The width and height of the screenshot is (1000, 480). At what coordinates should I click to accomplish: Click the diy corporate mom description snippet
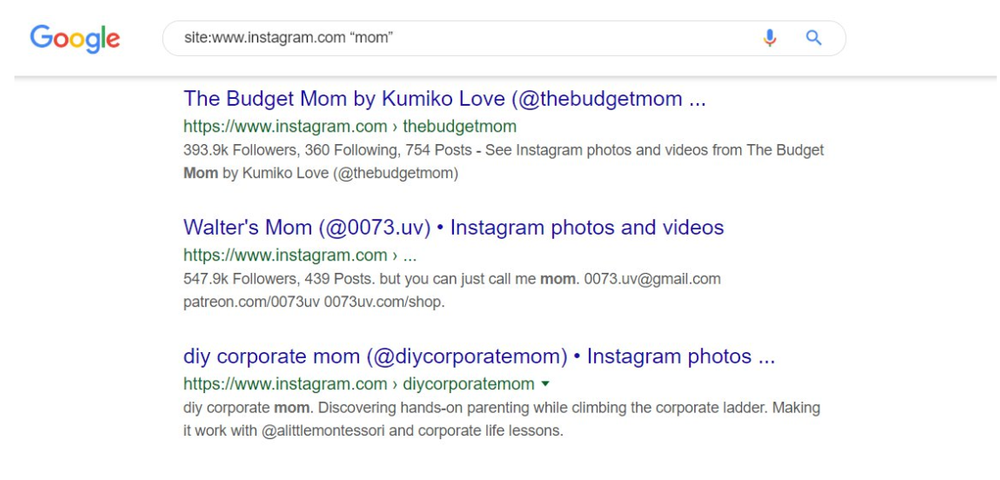pos(501,419)
